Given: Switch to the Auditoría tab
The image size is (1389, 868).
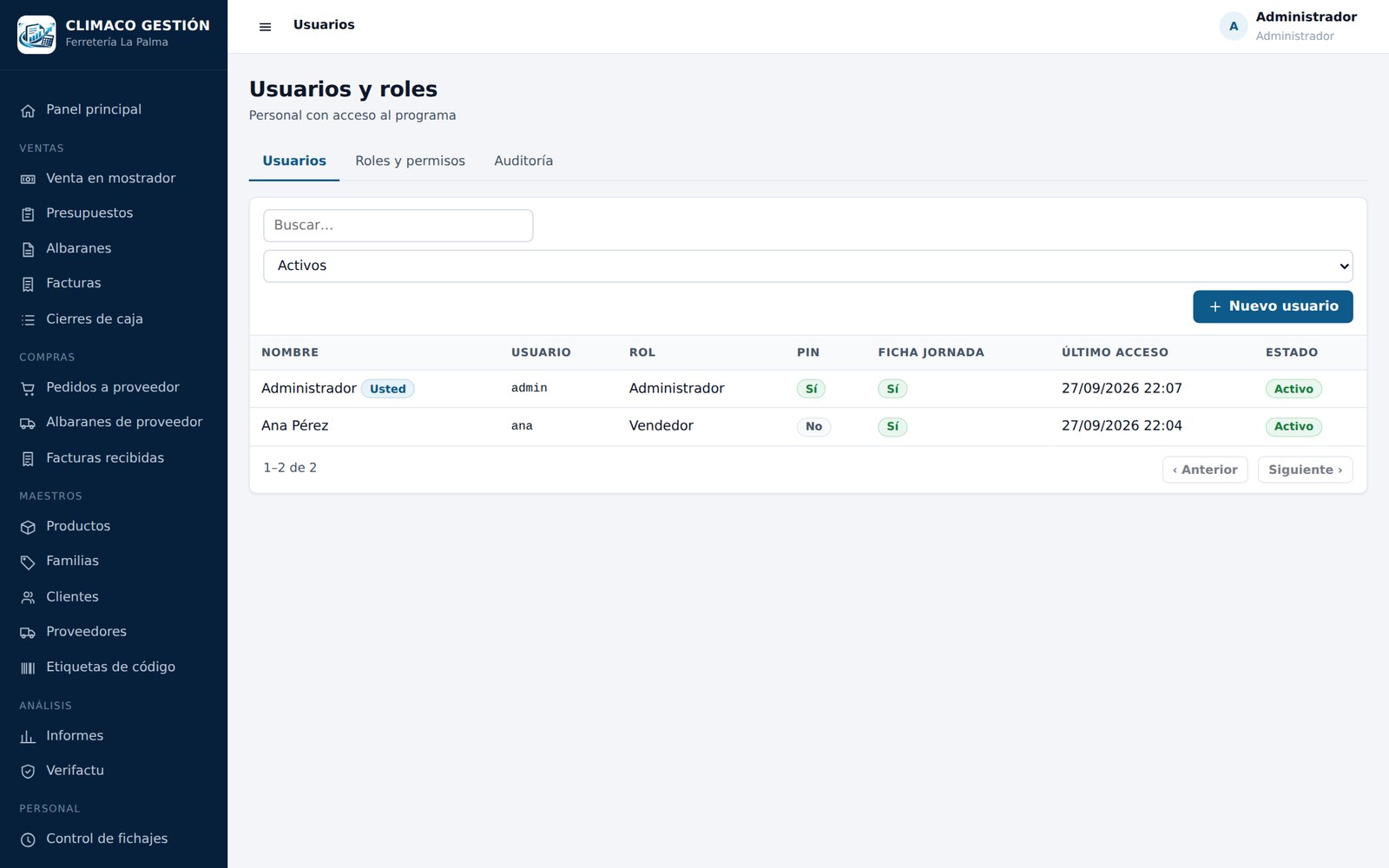Looking at the screenshot, I should pos(523,161).
